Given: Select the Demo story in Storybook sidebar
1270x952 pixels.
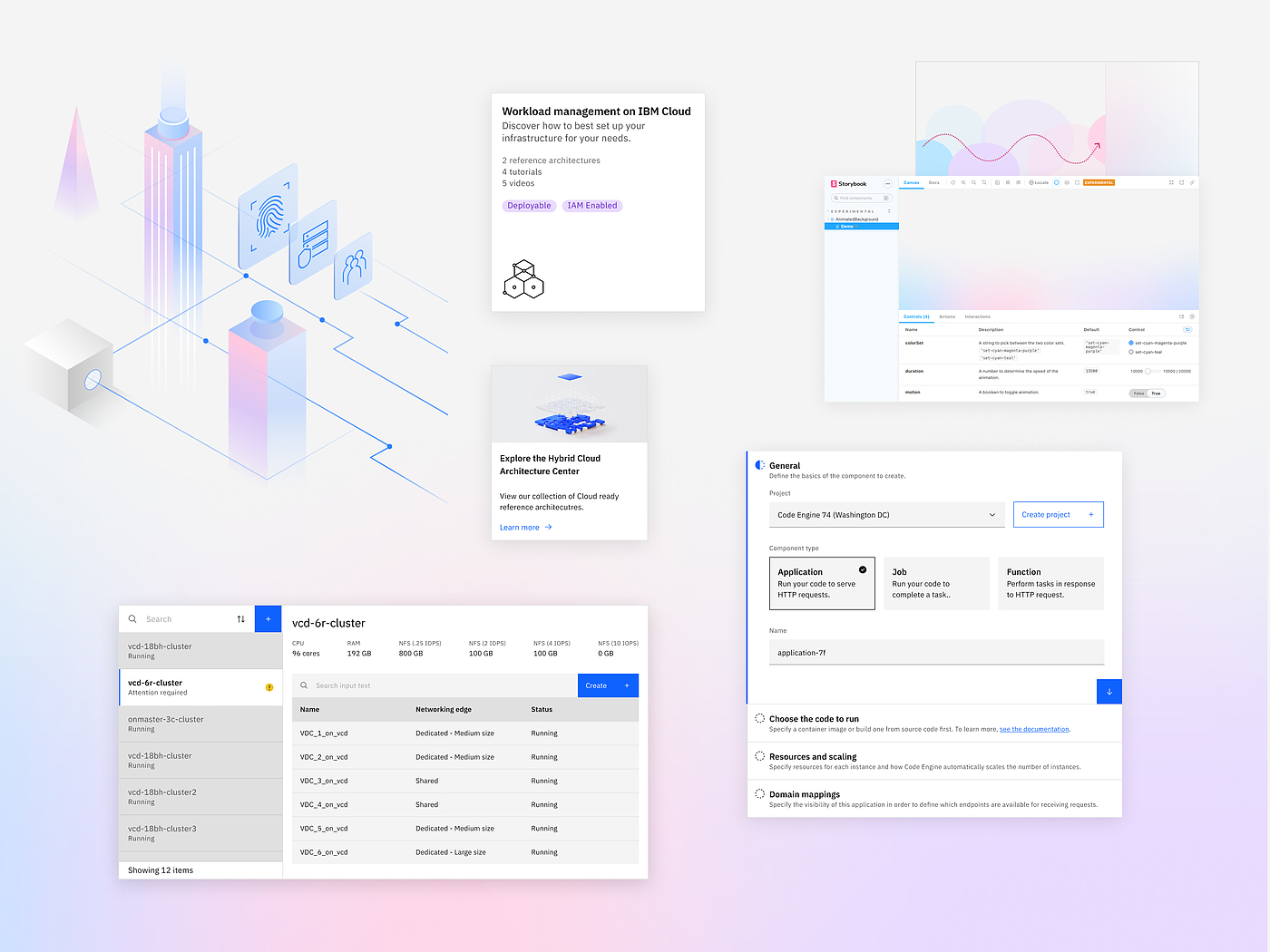Looking at the screenshot, I should tap(862, 227).
